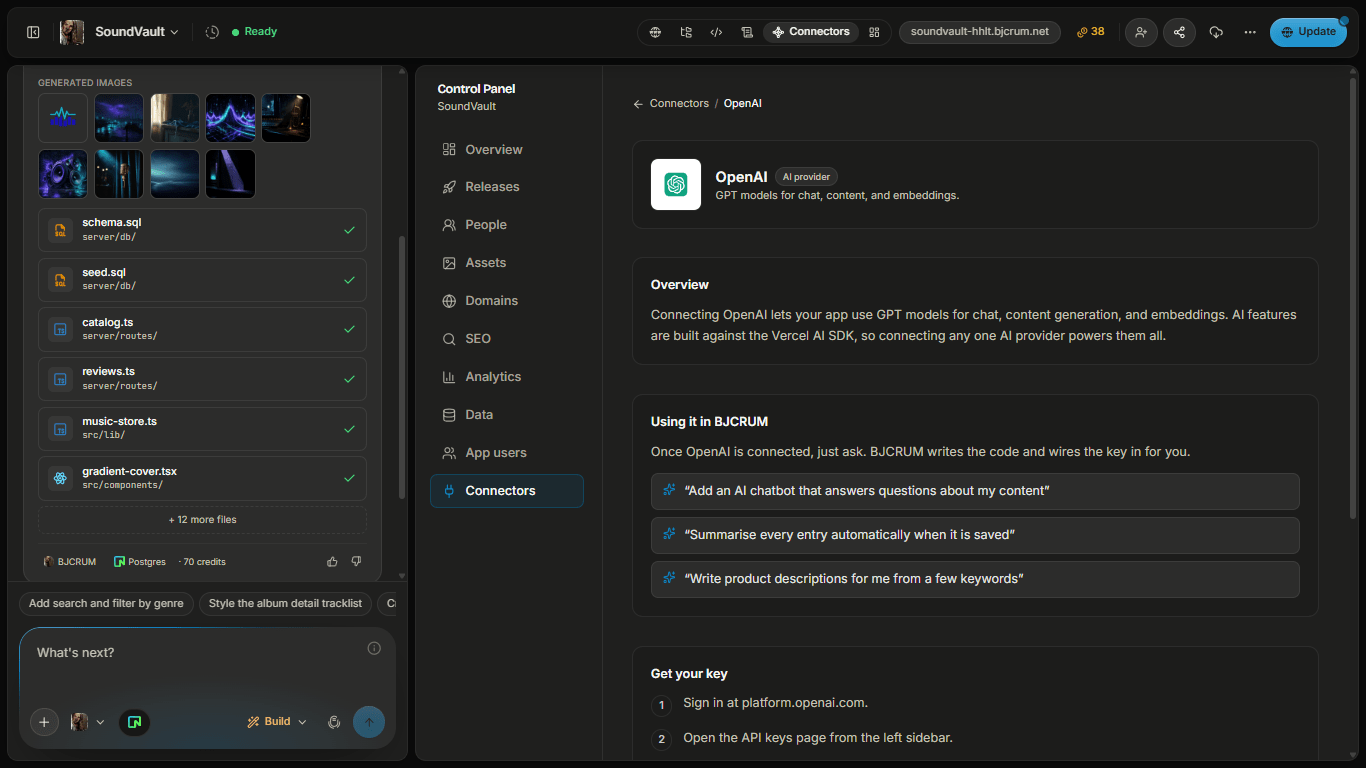Open the music-store.ts file row
This screenshot has height=768, width=1366.
[x=202, y=429]
